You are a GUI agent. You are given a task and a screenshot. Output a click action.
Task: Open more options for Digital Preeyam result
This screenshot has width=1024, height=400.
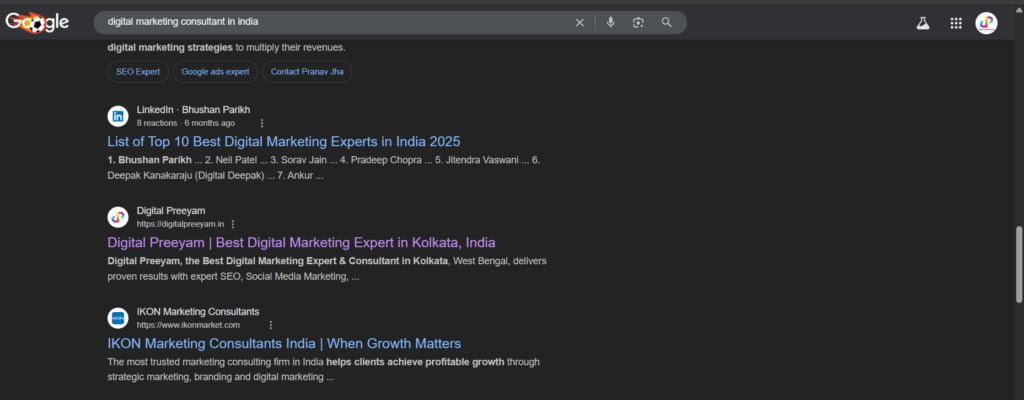pos(233,224)
